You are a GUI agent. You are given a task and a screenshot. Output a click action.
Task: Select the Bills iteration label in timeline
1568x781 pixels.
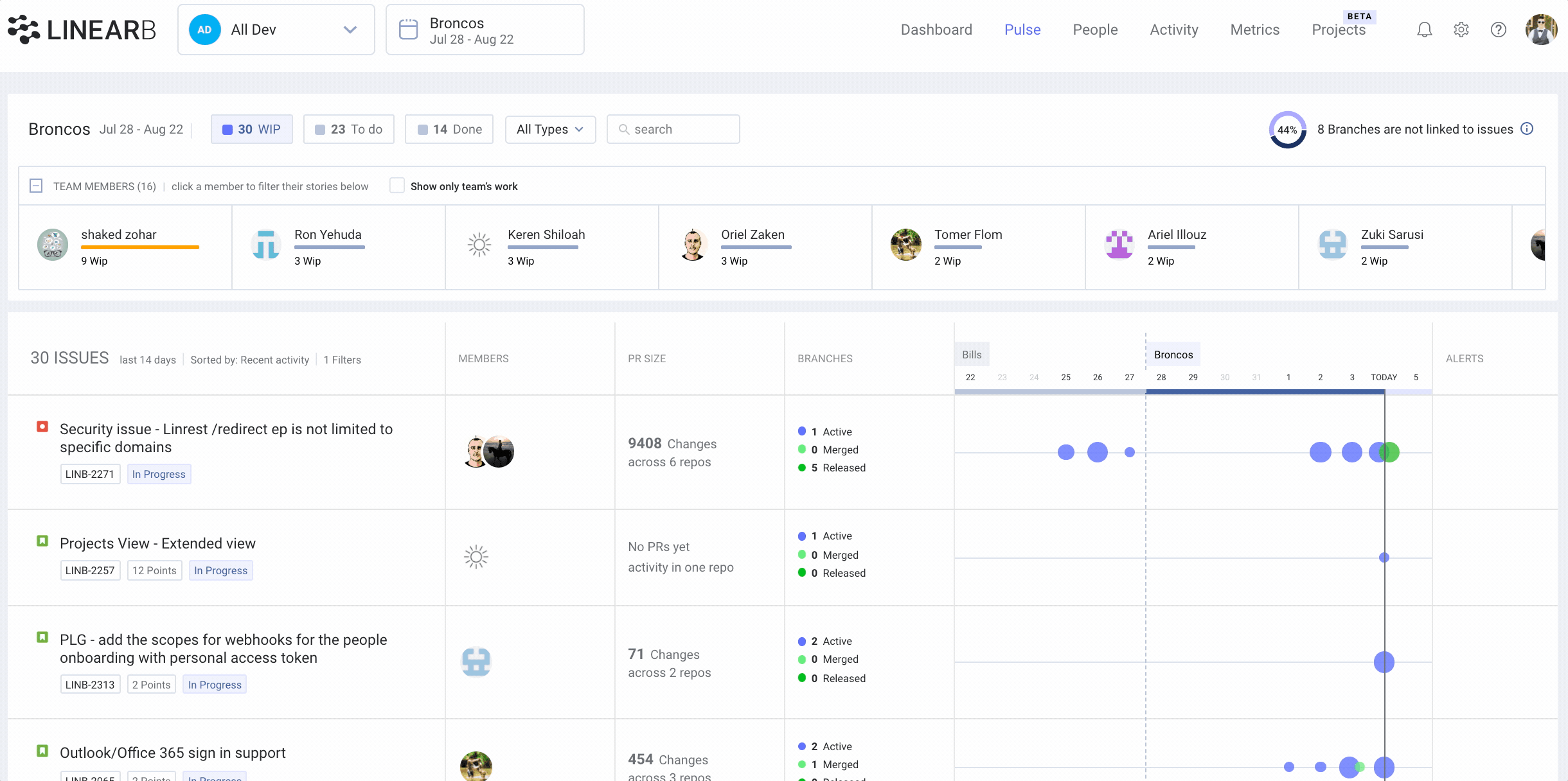[x=972, y=355]
